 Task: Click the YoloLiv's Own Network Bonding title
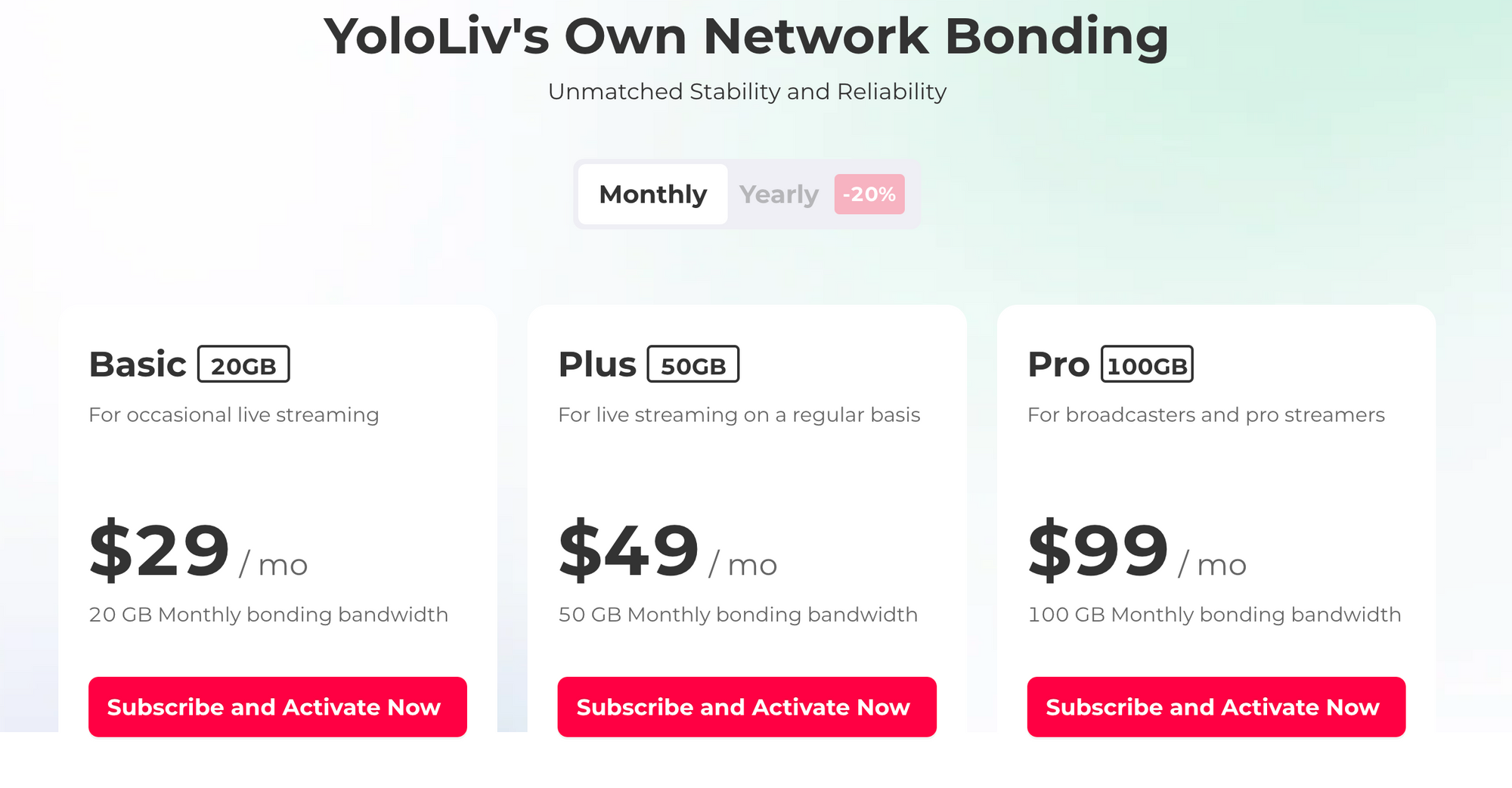tap(746, 36)
